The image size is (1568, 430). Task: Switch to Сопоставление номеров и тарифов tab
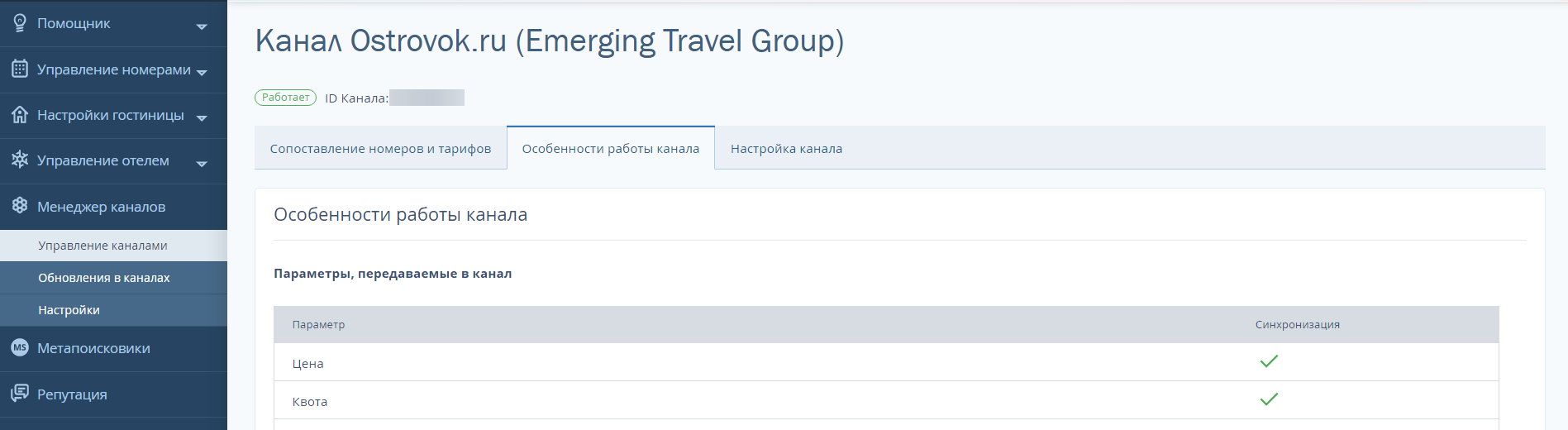click(380, 148)
